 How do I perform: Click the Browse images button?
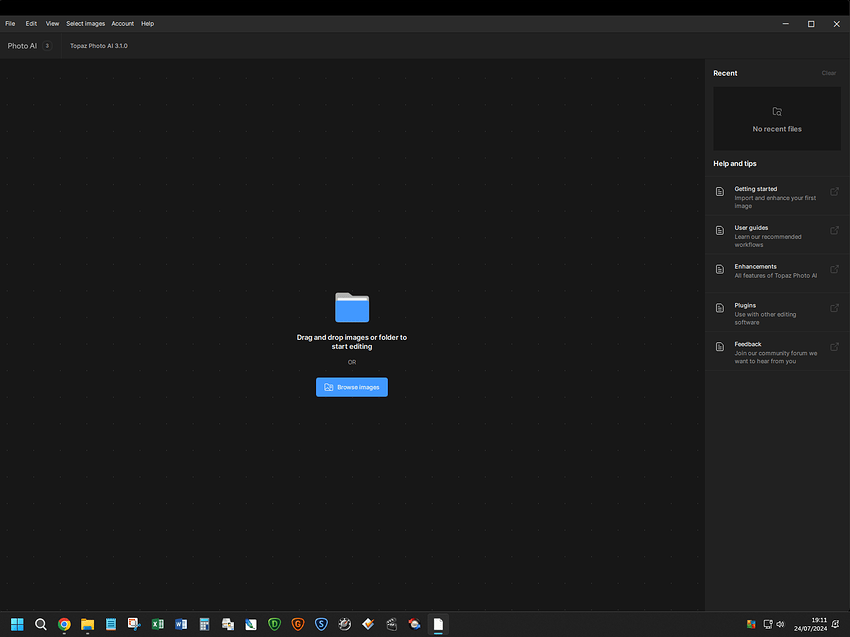pyautogui.click(x=352, y=387)
